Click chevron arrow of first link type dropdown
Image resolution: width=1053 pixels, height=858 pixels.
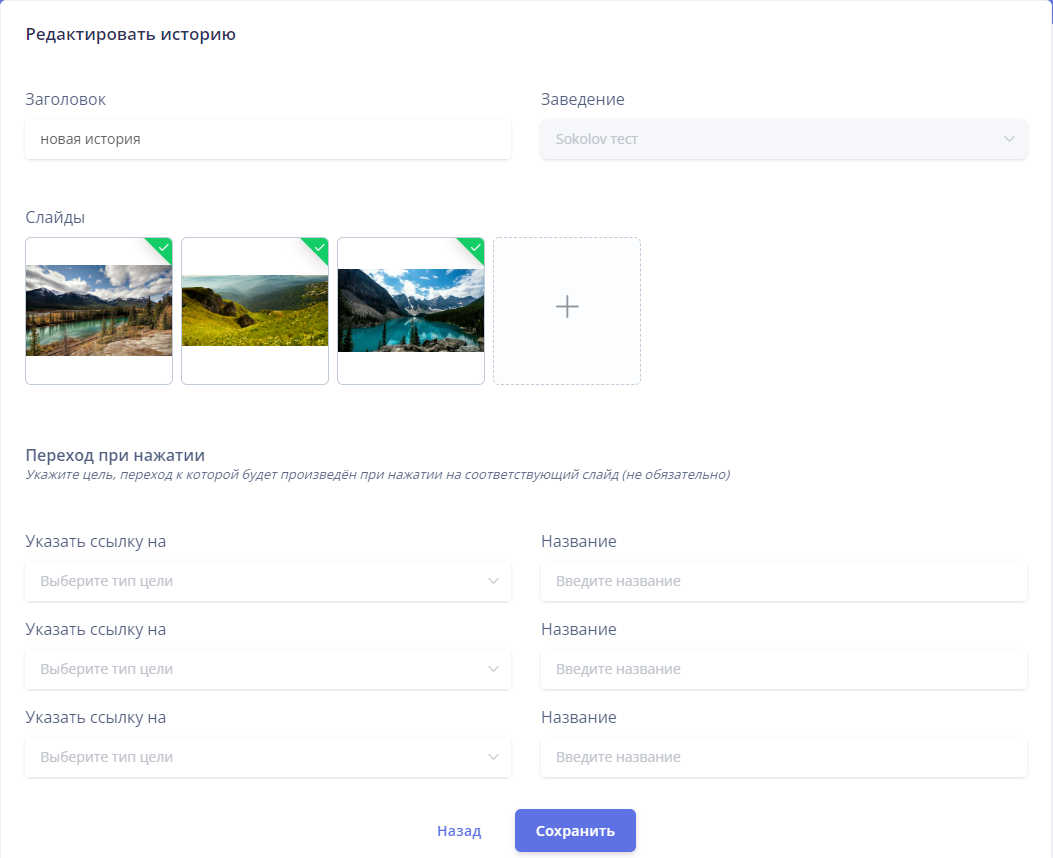(493, 581)
